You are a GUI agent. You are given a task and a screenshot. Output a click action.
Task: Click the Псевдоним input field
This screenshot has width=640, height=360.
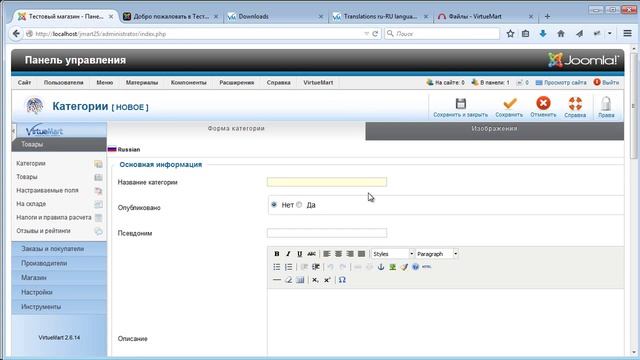tap(327, 233)
